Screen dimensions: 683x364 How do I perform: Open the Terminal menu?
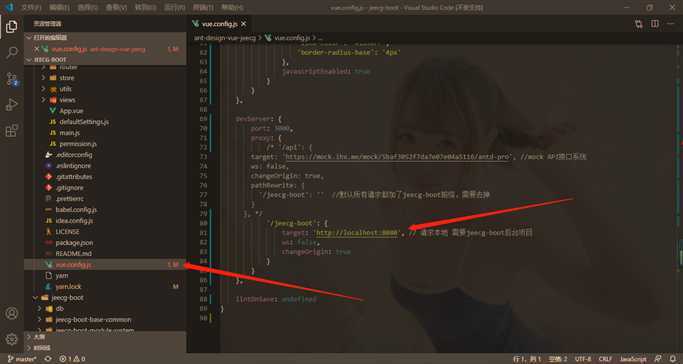point(203,7)
